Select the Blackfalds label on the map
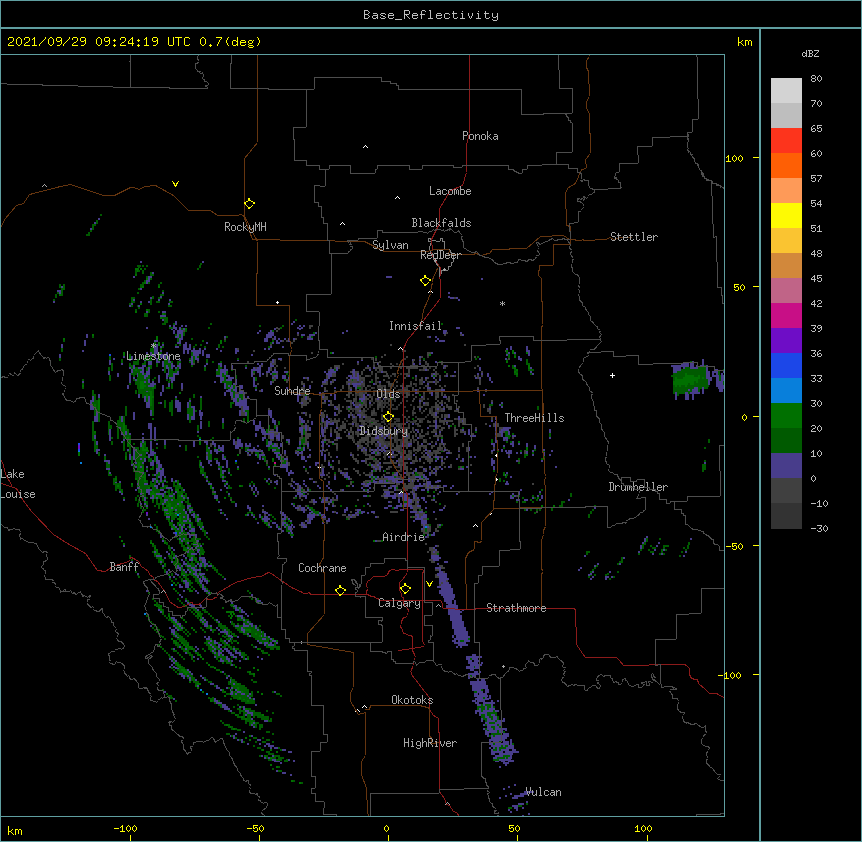 (441, 223)
